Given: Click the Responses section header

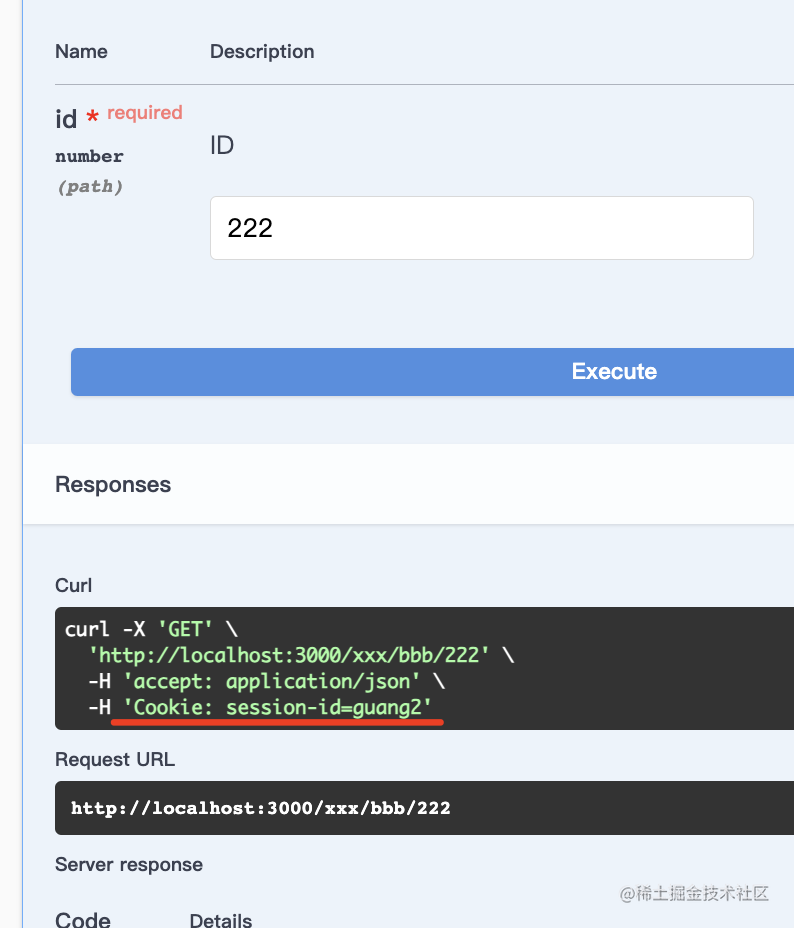Looking at the screenshot, I should [113, 485].
